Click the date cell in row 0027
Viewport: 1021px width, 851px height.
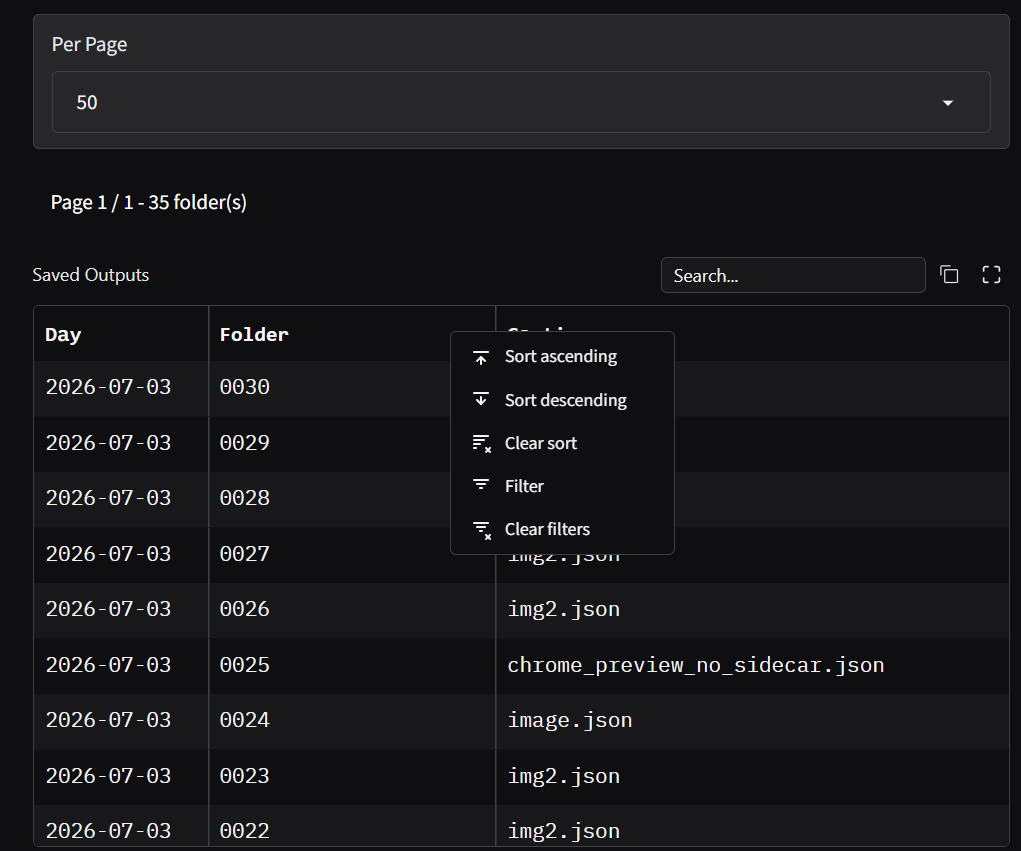(x=121, y=555)
